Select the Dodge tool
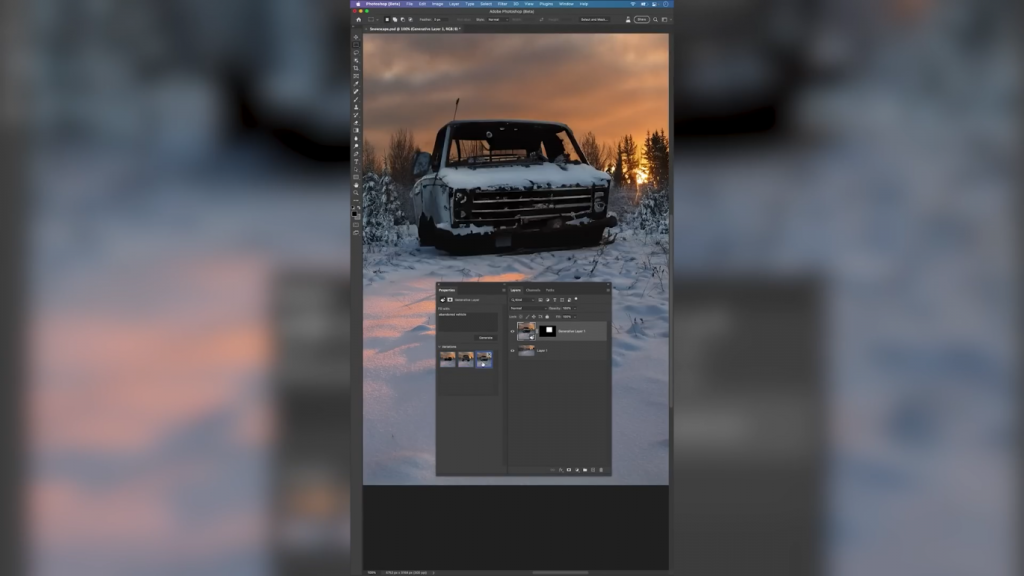This screenshot has height=576, width=1024. pyautogui.click(x=356, y=146)
